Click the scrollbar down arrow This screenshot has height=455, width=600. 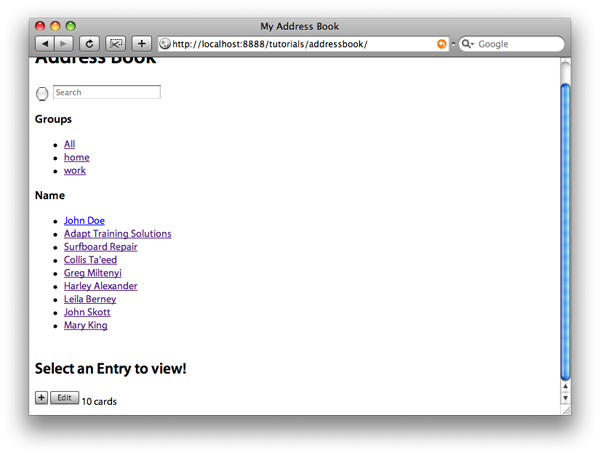(x=565, y=398)
